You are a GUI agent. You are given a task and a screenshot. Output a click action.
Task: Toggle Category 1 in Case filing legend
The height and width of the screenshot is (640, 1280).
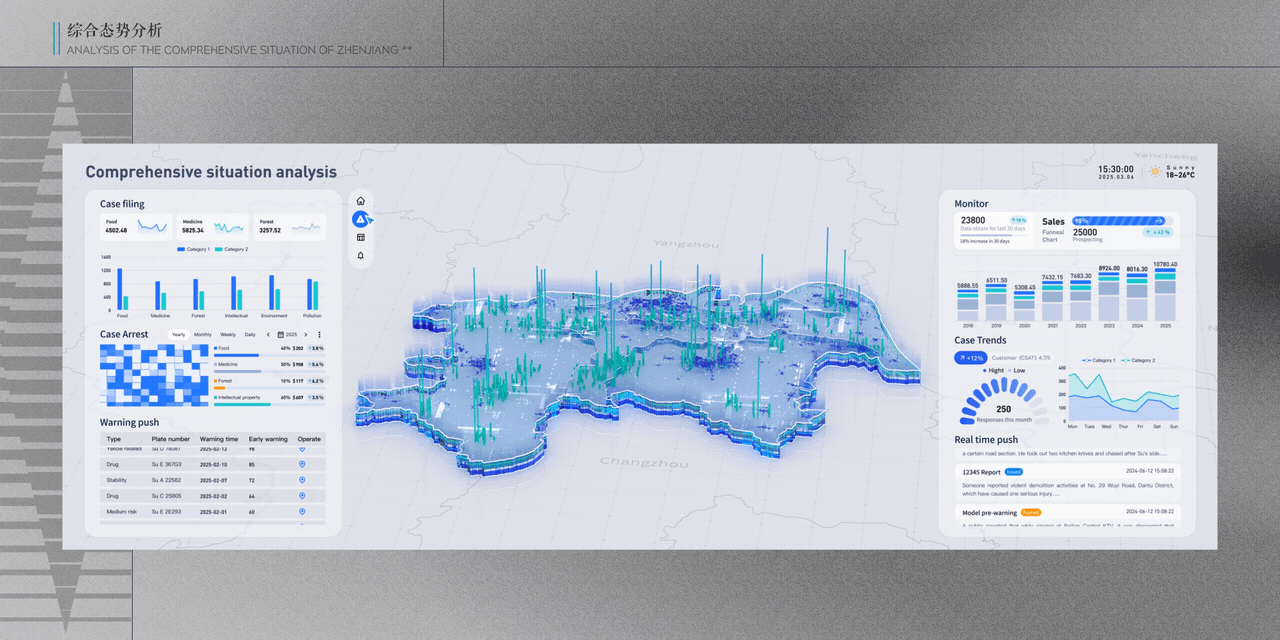(195, 249)
